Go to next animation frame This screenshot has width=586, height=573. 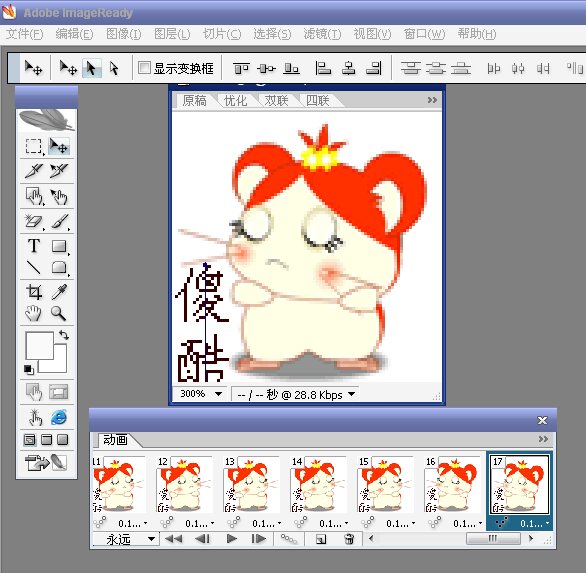(x=259, y=539)
